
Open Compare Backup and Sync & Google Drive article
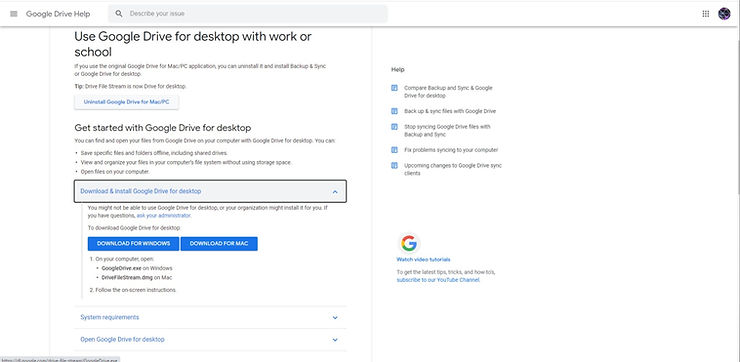pos(448,92)
